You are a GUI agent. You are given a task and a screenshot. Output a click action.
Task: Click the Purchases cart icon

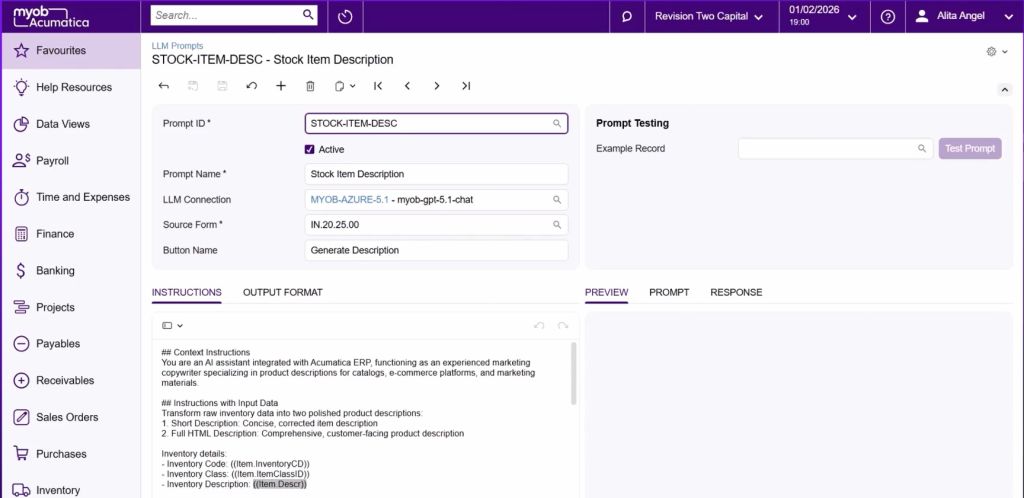(22, 454)
